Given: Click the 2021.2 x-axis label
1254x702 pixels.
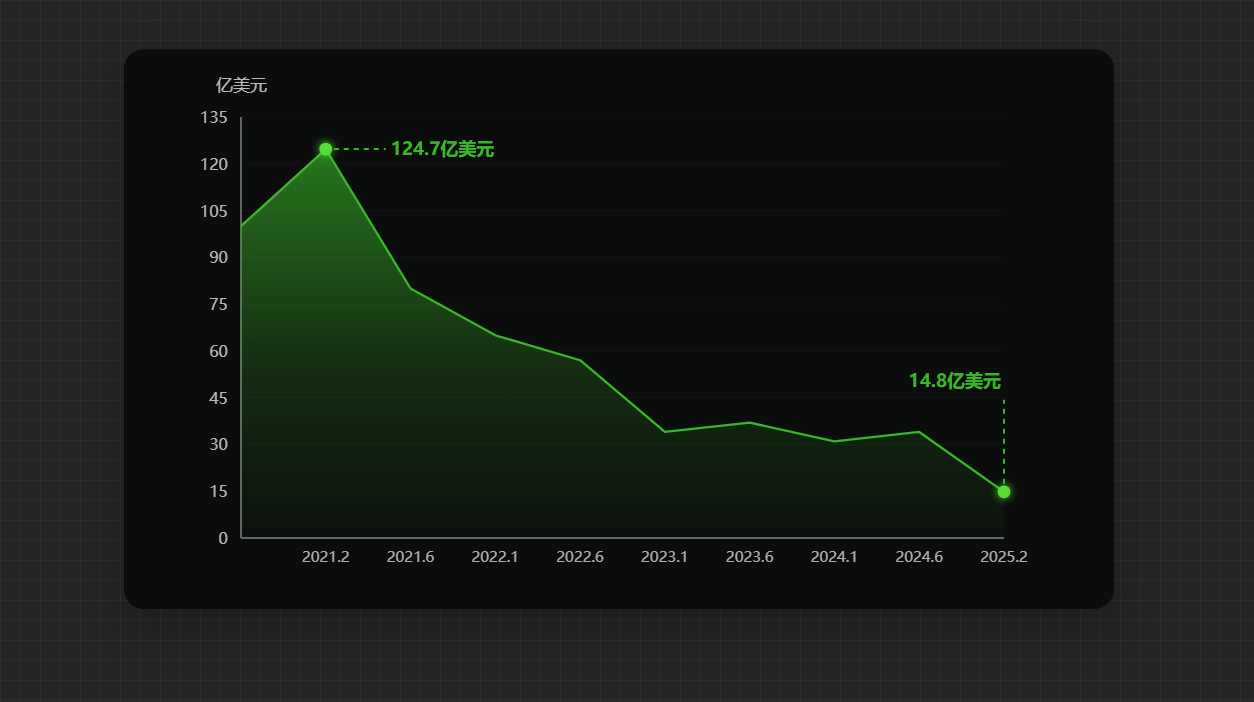Looking at the screenshot, I should pos(326,557).
